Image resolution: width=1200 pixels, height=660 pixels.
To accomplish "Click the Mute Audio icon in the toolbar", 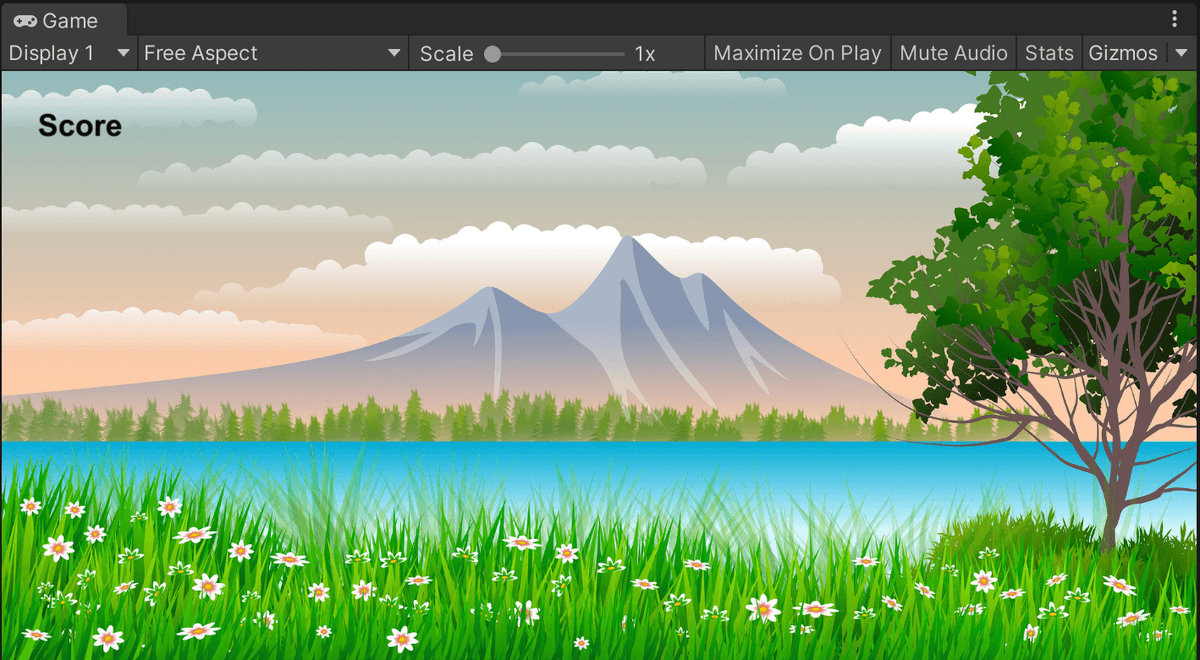I will pos(953,52).
